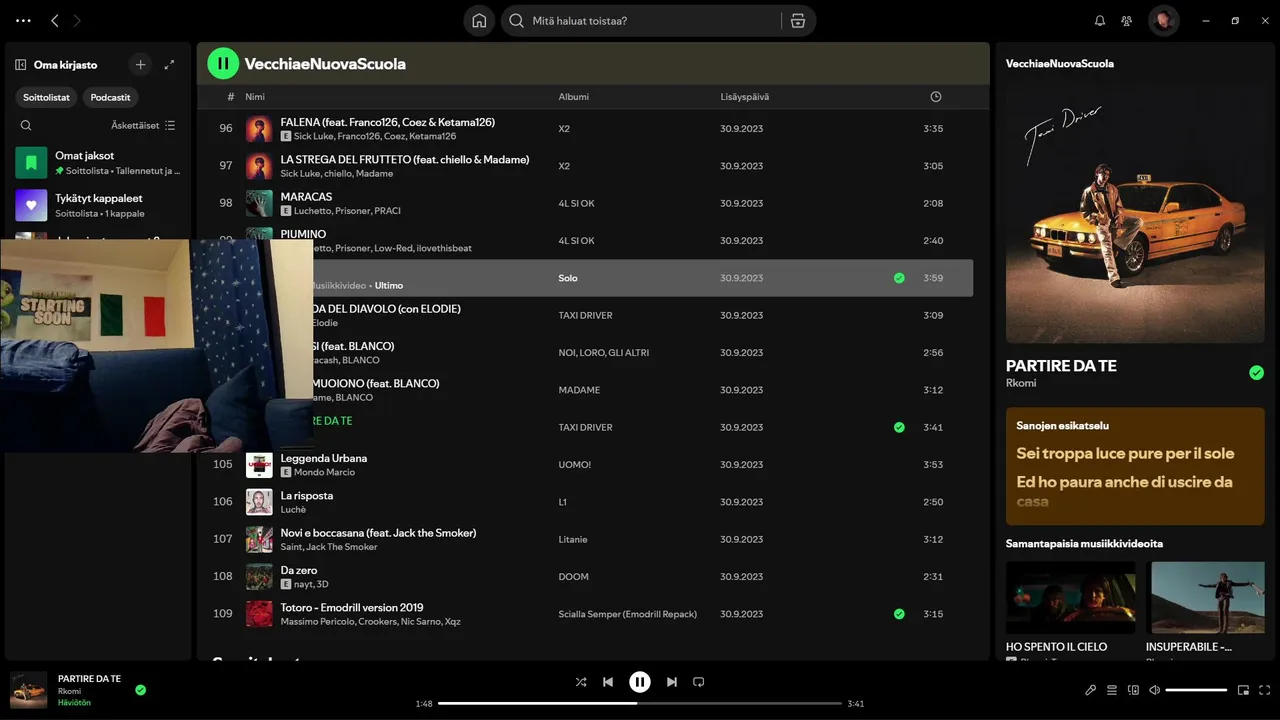Screen dimensions: 1280x720
Task: Open the Scialla Semper (Emodrill Repack) album
Action: [627, 614]
